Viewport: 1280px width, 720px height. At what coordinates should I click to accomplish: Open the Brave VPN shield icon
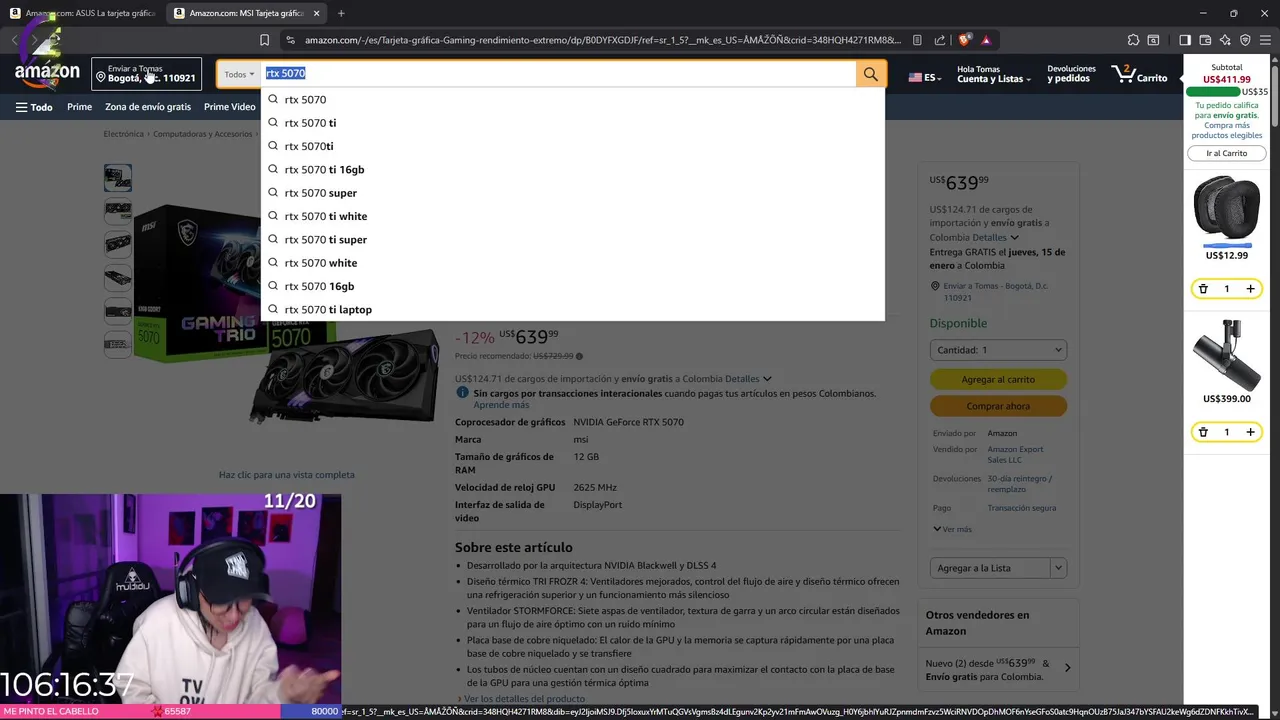coord(1245,40)
